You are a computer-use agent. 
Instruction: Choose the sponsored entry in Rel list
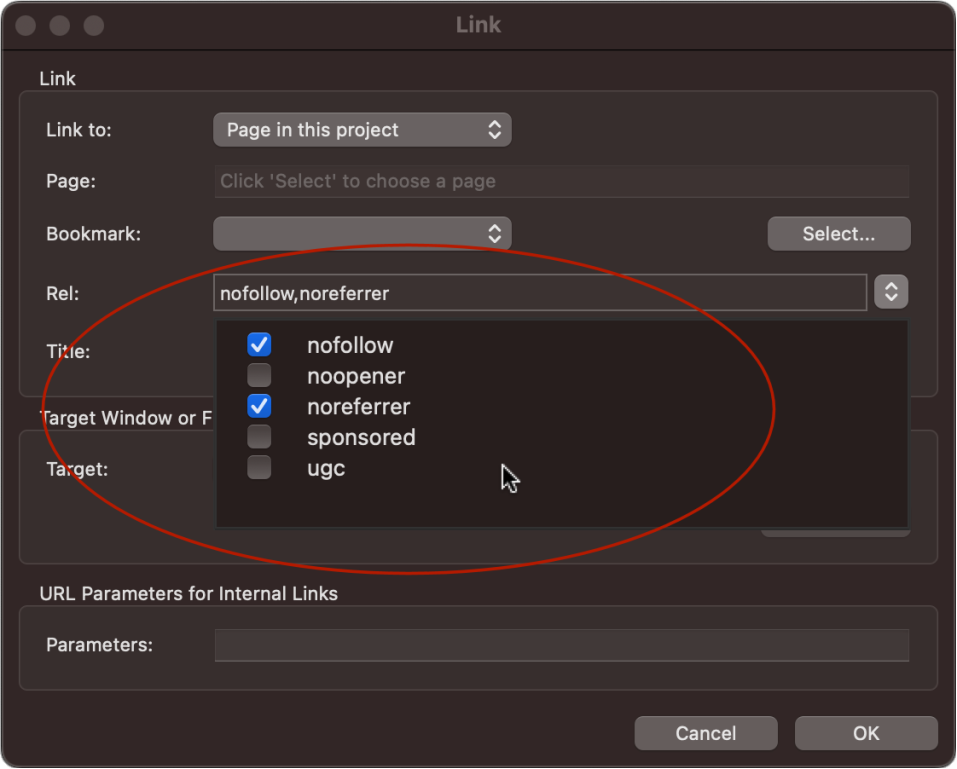click(360, 438)
